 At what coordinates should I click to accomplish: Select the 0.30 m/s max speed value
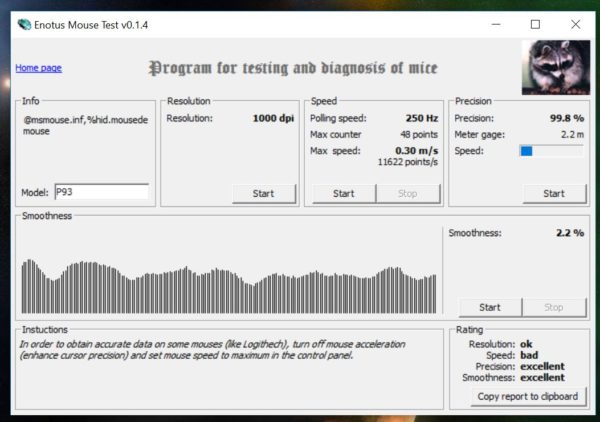coord(416,151)
